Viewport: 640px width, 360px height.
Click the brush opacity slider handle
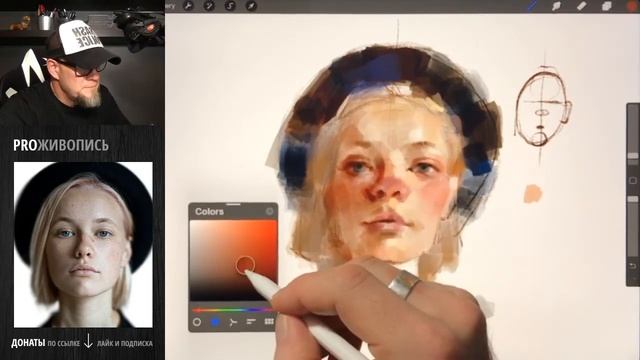pyautogui.click(x=633, y=199)
